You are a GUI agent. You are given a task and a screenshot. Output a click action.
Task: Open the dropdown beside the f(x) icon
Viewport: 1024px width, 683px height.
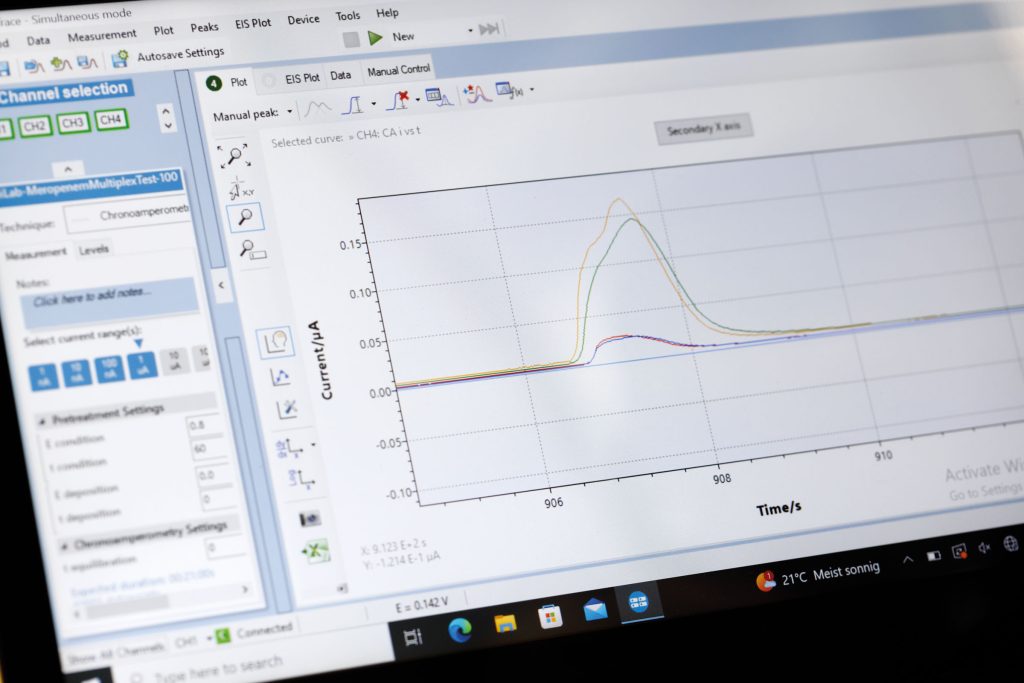click(x=532, y=89)
